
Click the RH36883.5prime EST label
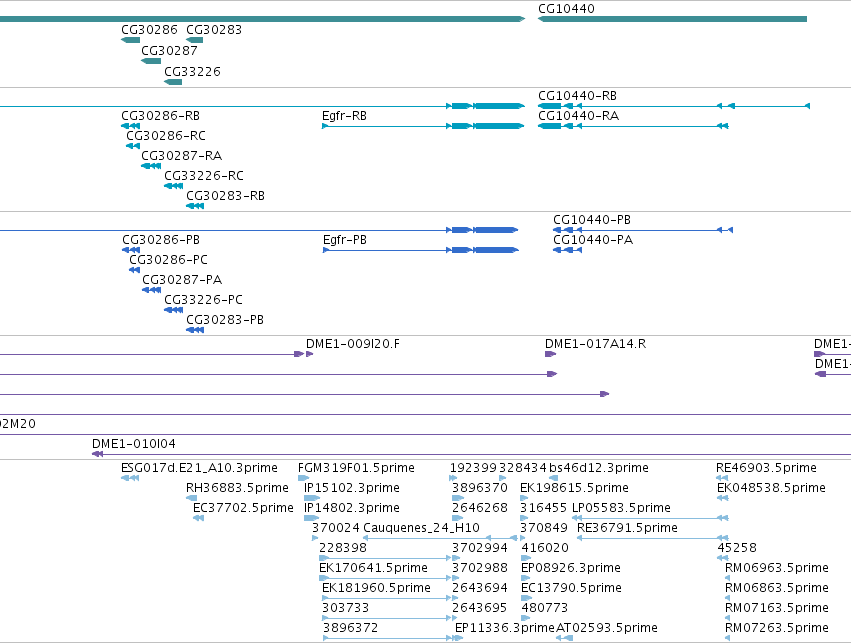tap(237, 488)
